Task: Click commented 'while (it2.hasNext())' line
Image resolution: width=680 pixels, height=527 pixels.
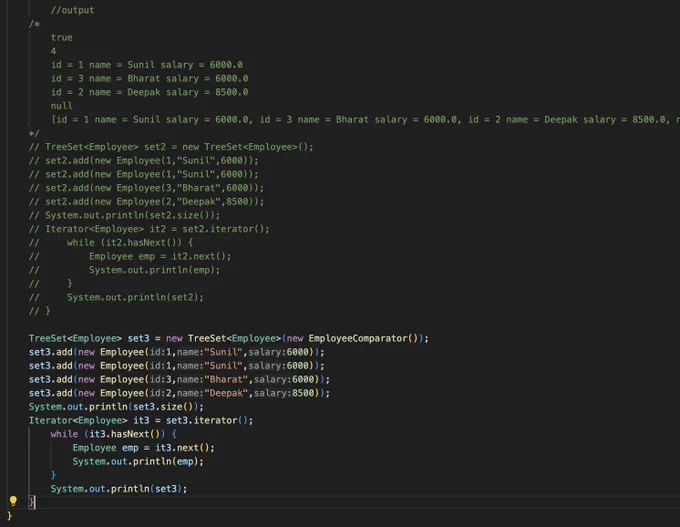Action: point(111,242)
